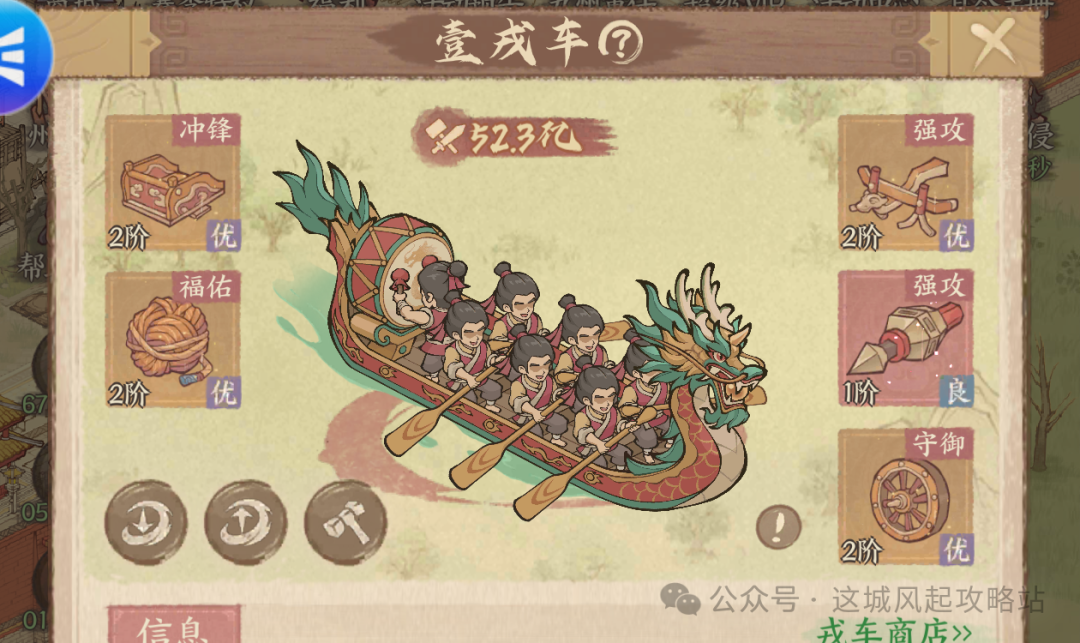The image size is (1080, 643).
Task: Close the 壹戎车 panel with the X
Action: 993,43
